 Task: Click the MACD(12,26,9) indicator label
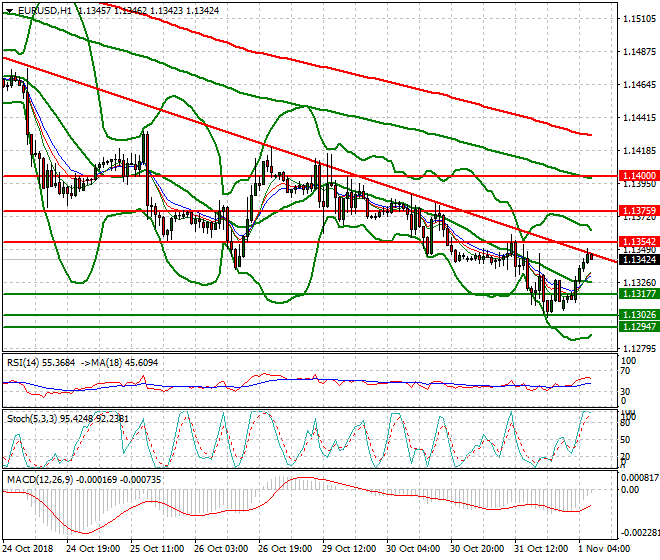coord(40,480)
